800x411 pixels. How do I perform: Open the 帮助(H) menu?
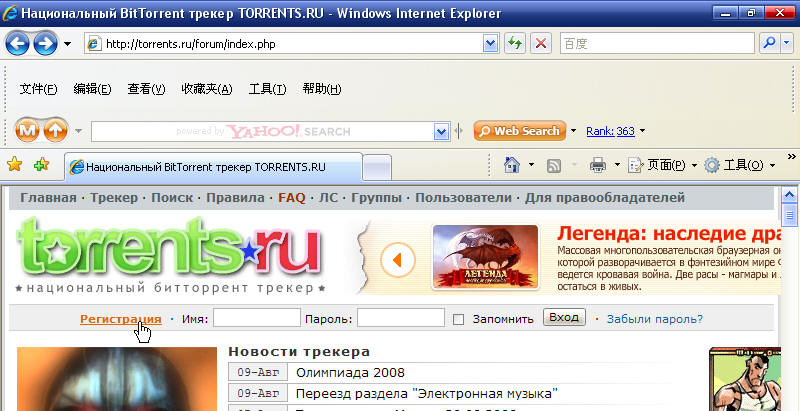coord(321,89)
